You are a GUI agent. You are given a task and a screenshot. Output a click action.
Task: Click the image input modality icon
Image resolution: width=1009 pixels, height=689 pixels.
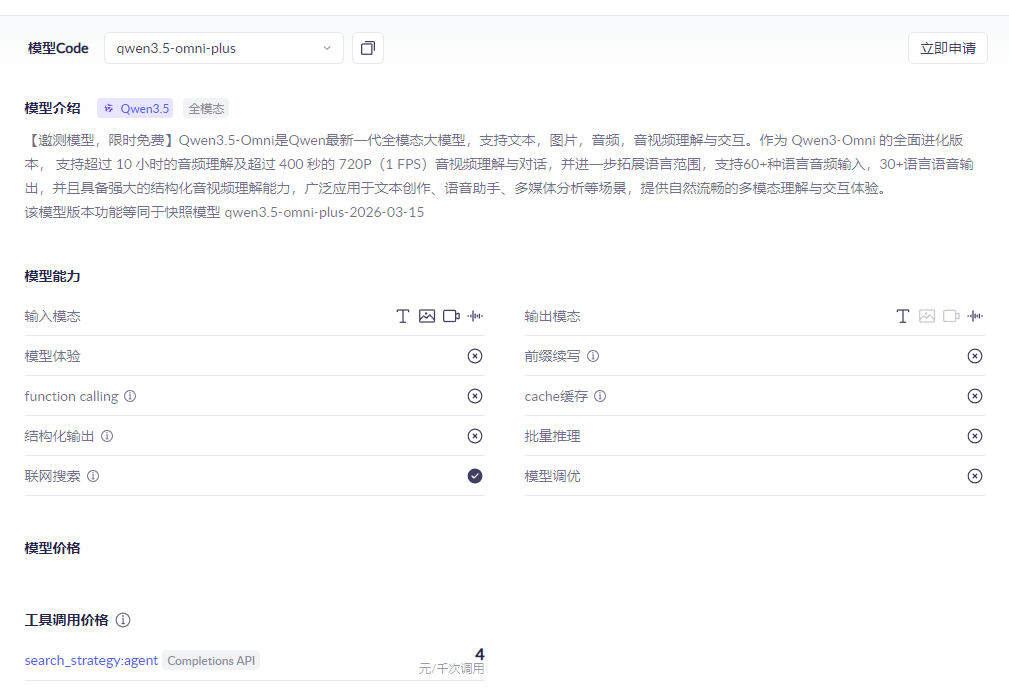click(x=427, y=315)
